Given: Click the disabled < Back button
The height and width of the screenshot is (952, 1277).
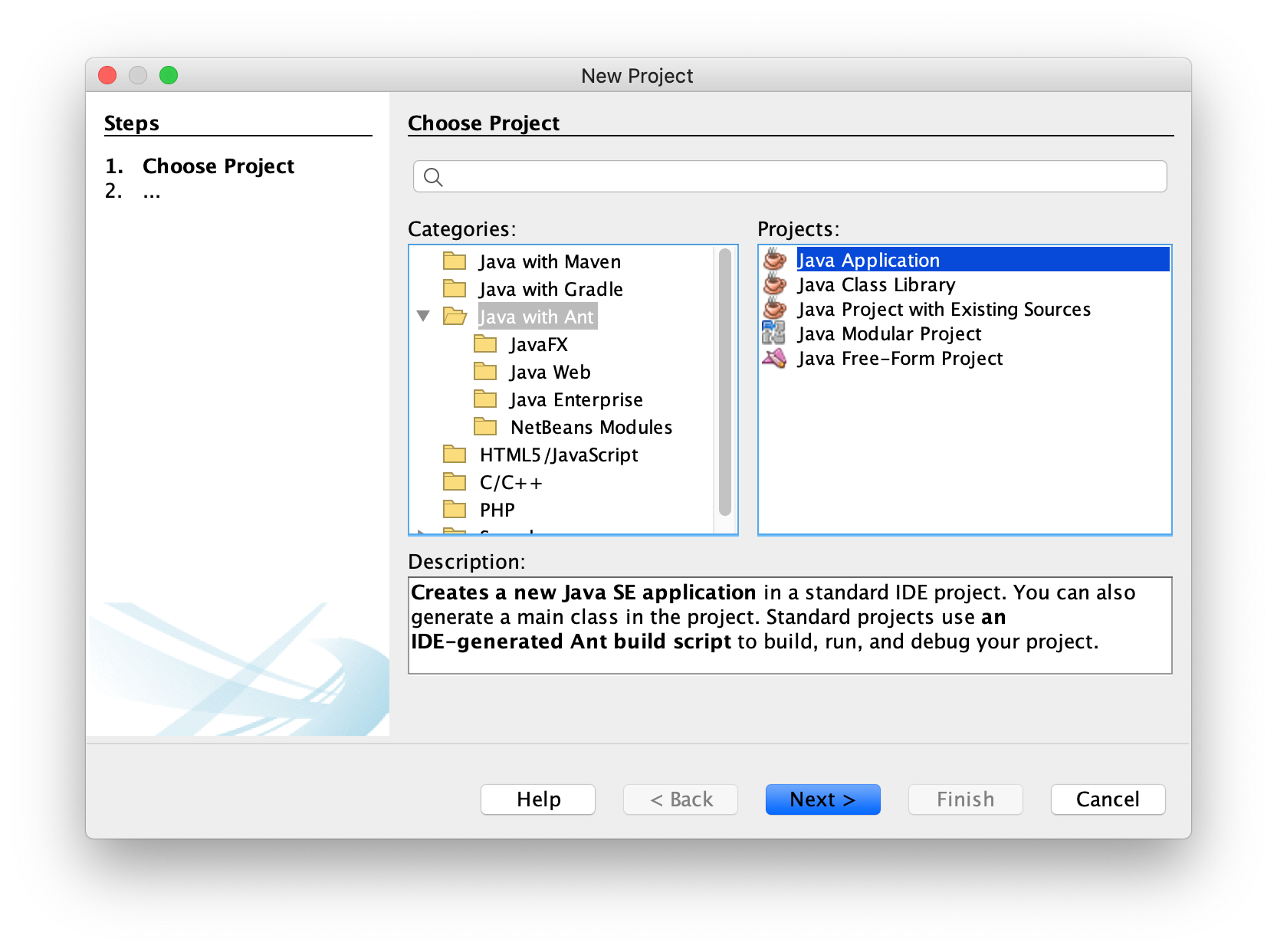Looking at the screenshot, I should 681,799.
